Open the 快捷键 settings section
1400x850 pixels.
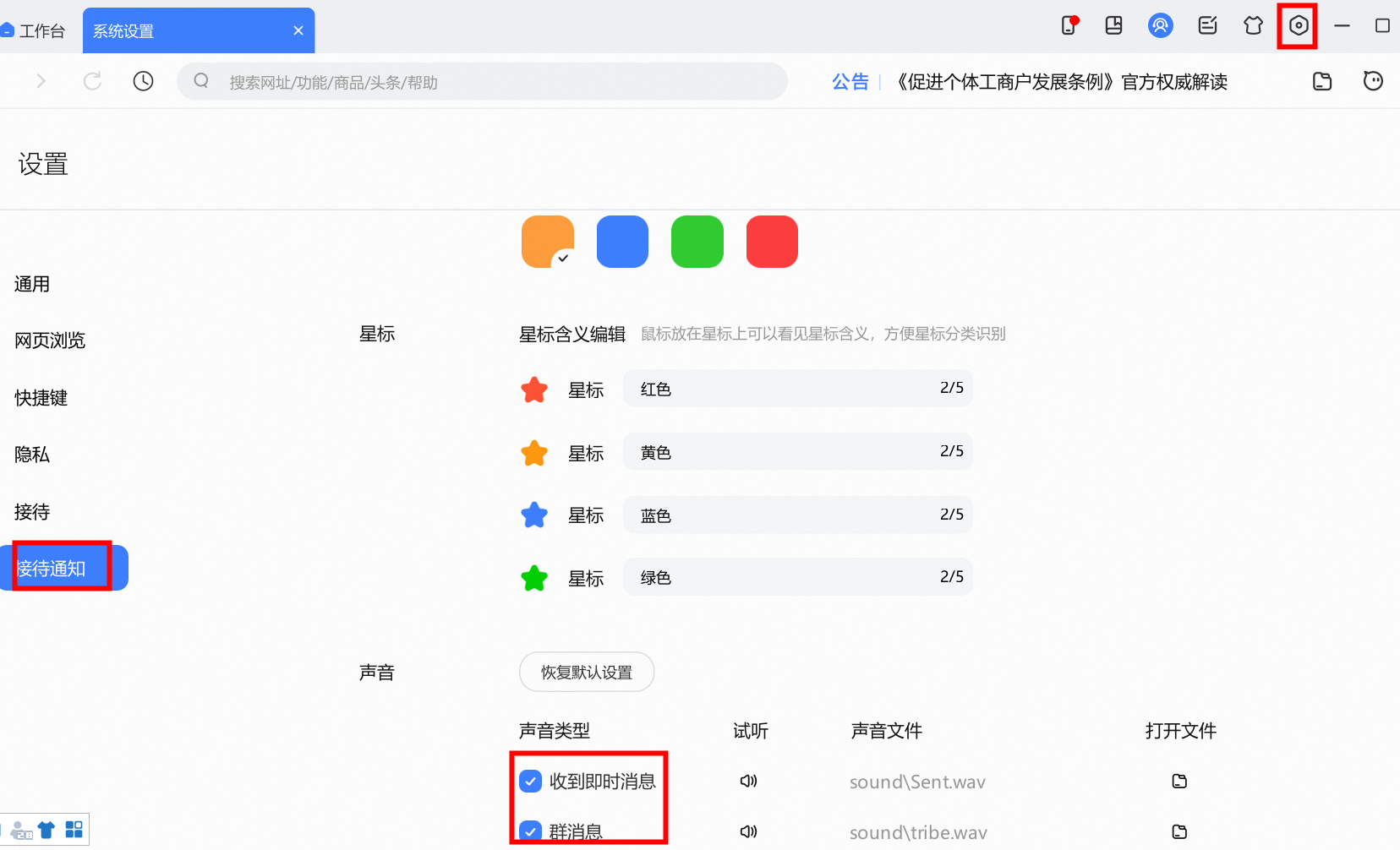tap(41, 397)
